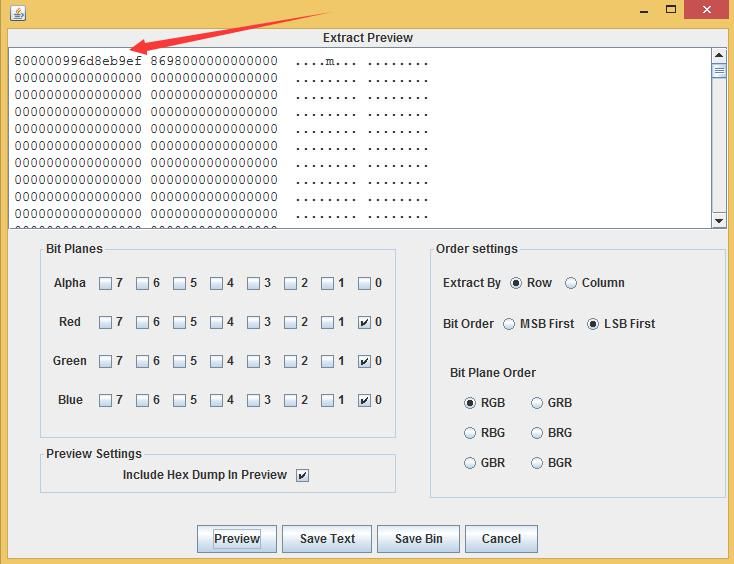The image size is (734, 564).
Task: Check Red bit plane 4
Action: tap(216, 322)
